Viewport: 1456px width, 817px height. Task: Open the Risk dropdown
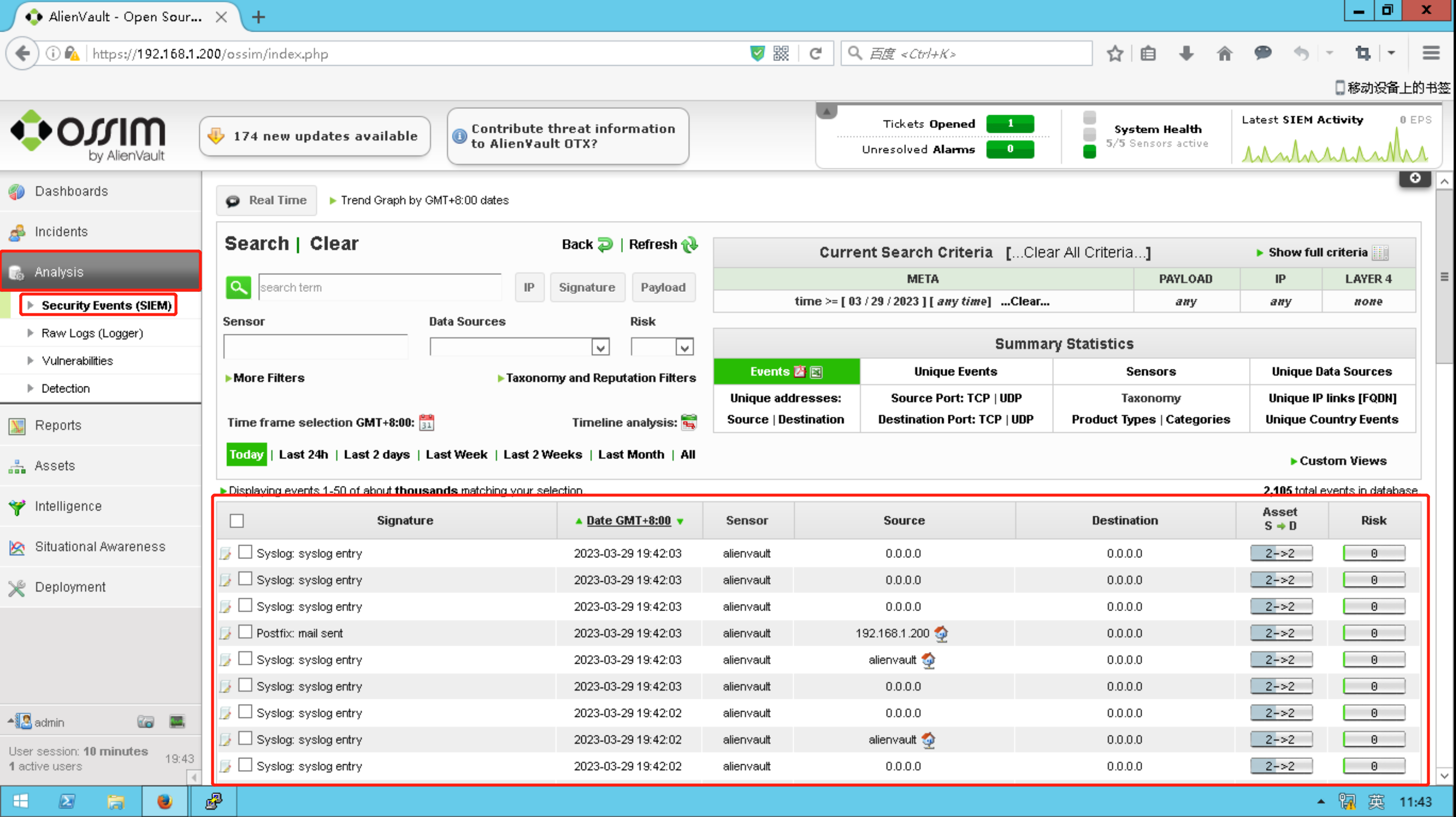coord(684,347)
